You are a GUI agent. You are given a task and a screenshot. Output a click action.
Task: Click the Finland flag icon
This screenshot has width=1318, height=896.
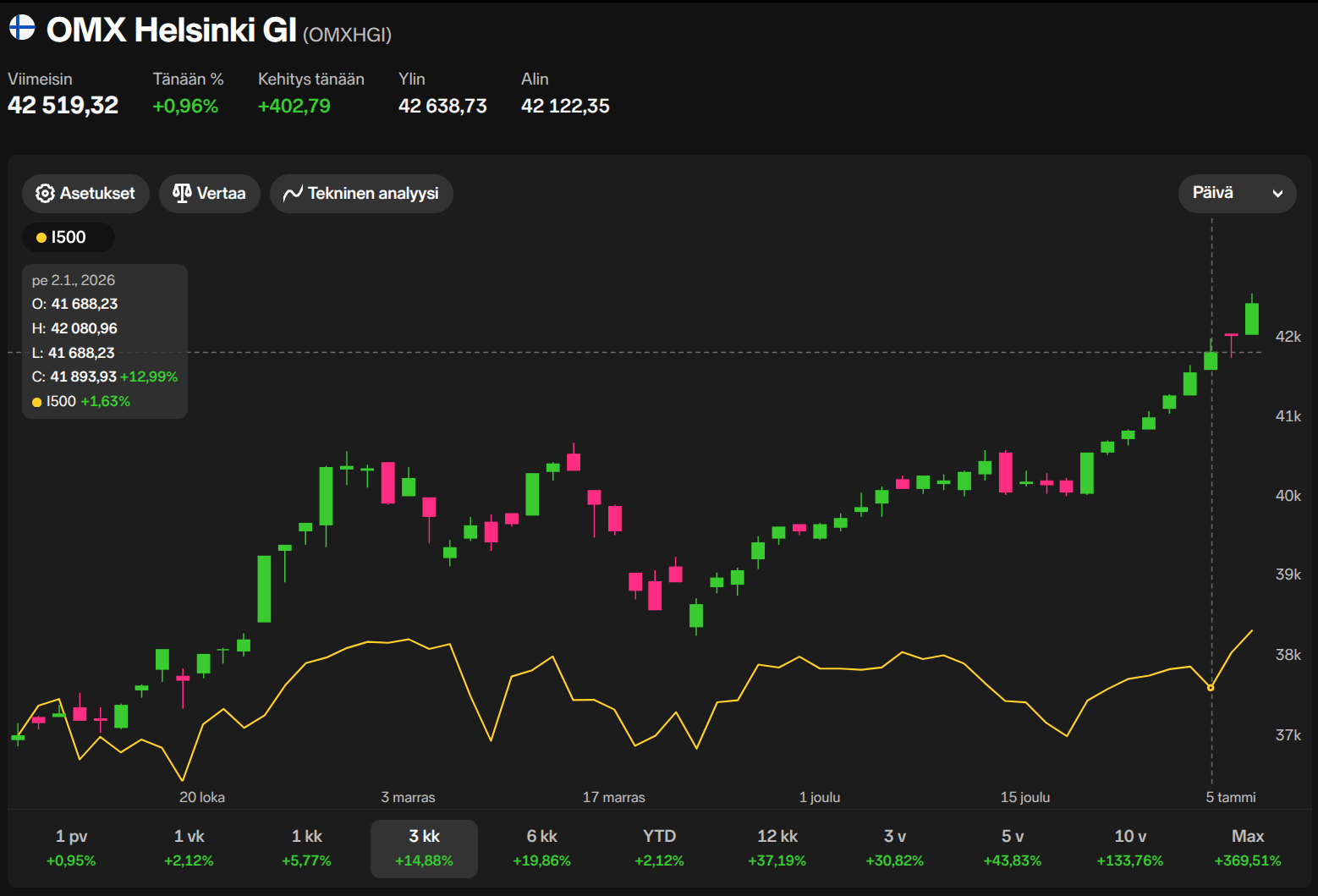[22, 28]
